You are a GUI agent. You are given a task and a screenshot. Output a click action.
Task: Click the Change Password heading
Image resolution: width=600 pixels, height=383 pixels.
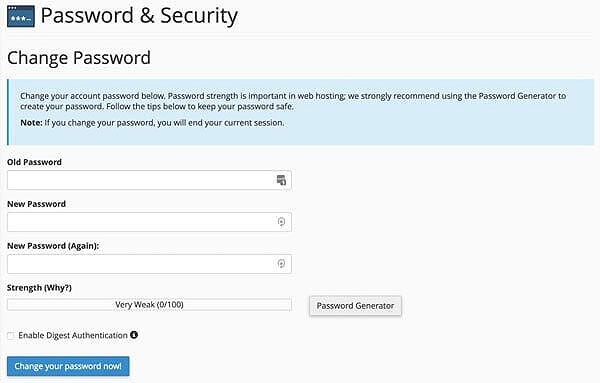pos(79,58)
